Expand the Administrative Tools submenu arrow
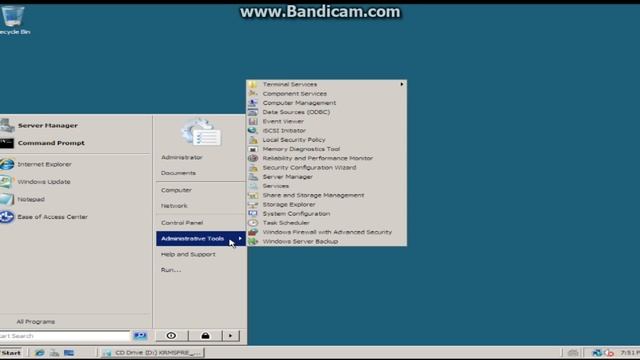This screenshot has height=360, width=640. (240, 238)
